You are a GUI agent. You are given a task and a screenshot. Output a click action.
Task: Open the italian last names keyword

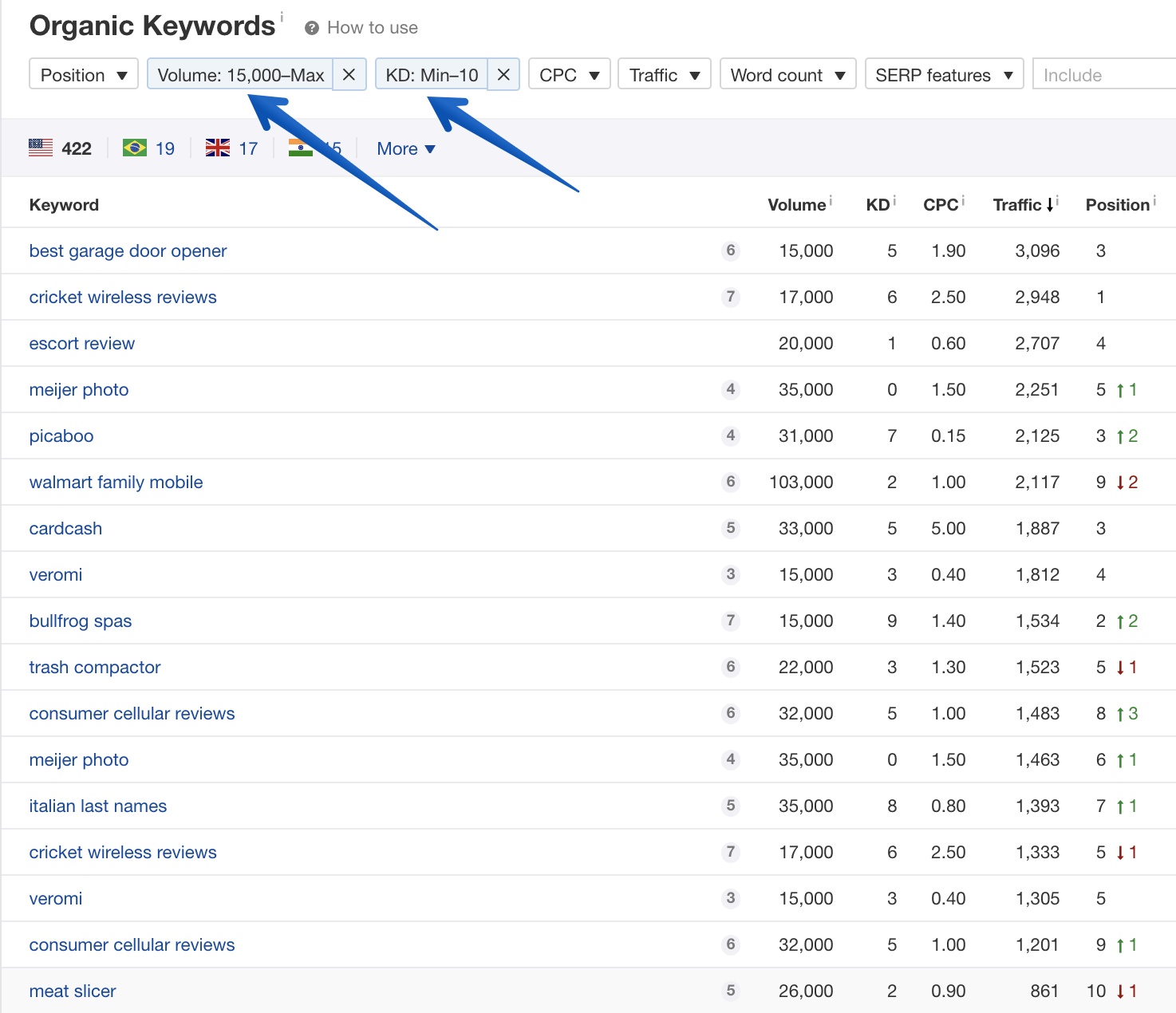tap(98, 806)
